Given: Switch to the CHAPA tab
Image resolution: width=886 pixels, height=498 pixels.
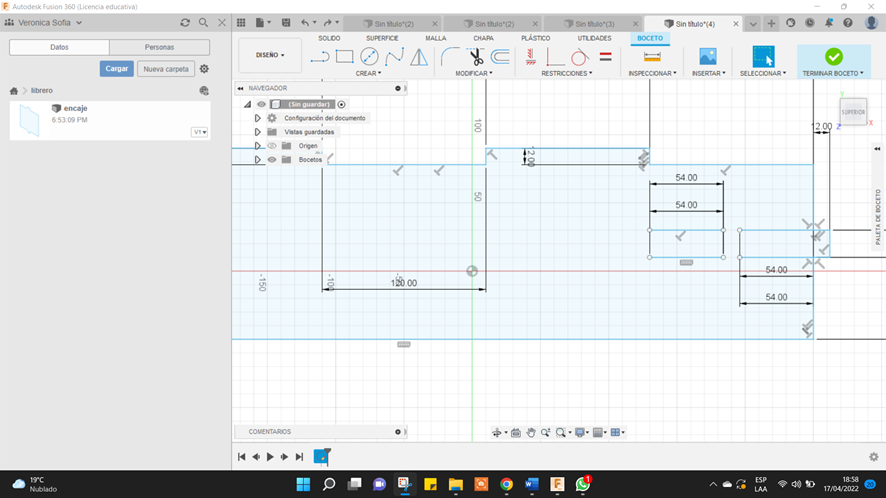Looking at the screenshot, I should point(483,38).
